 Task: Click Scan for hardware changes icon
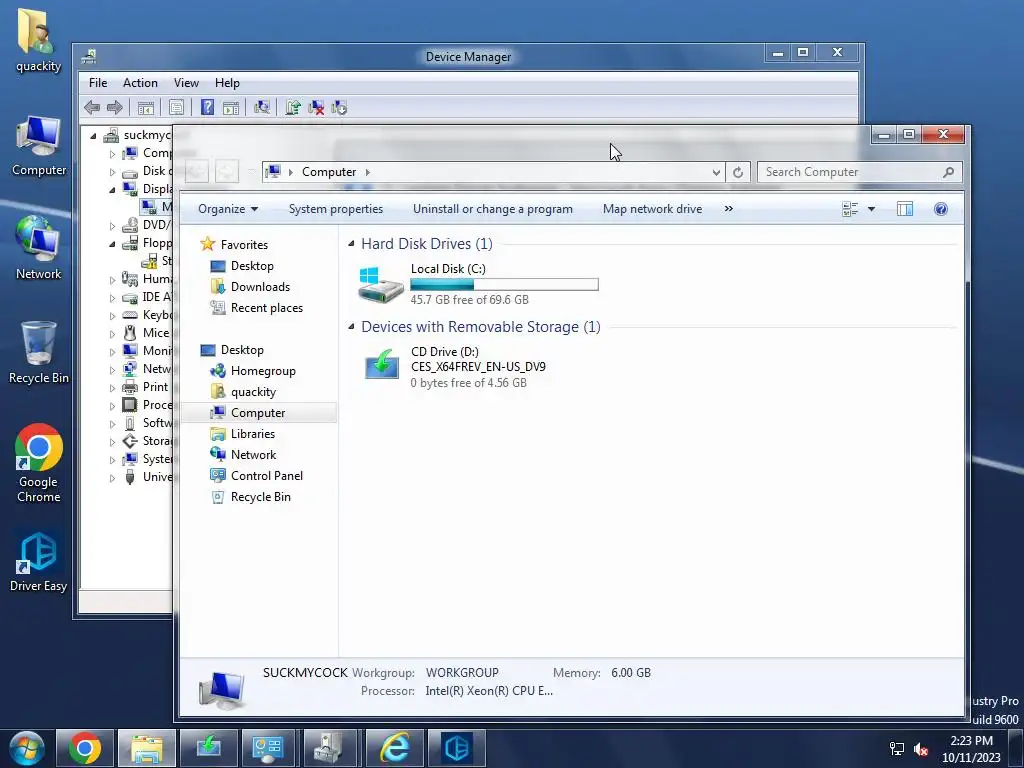click(x=262, y=107)
